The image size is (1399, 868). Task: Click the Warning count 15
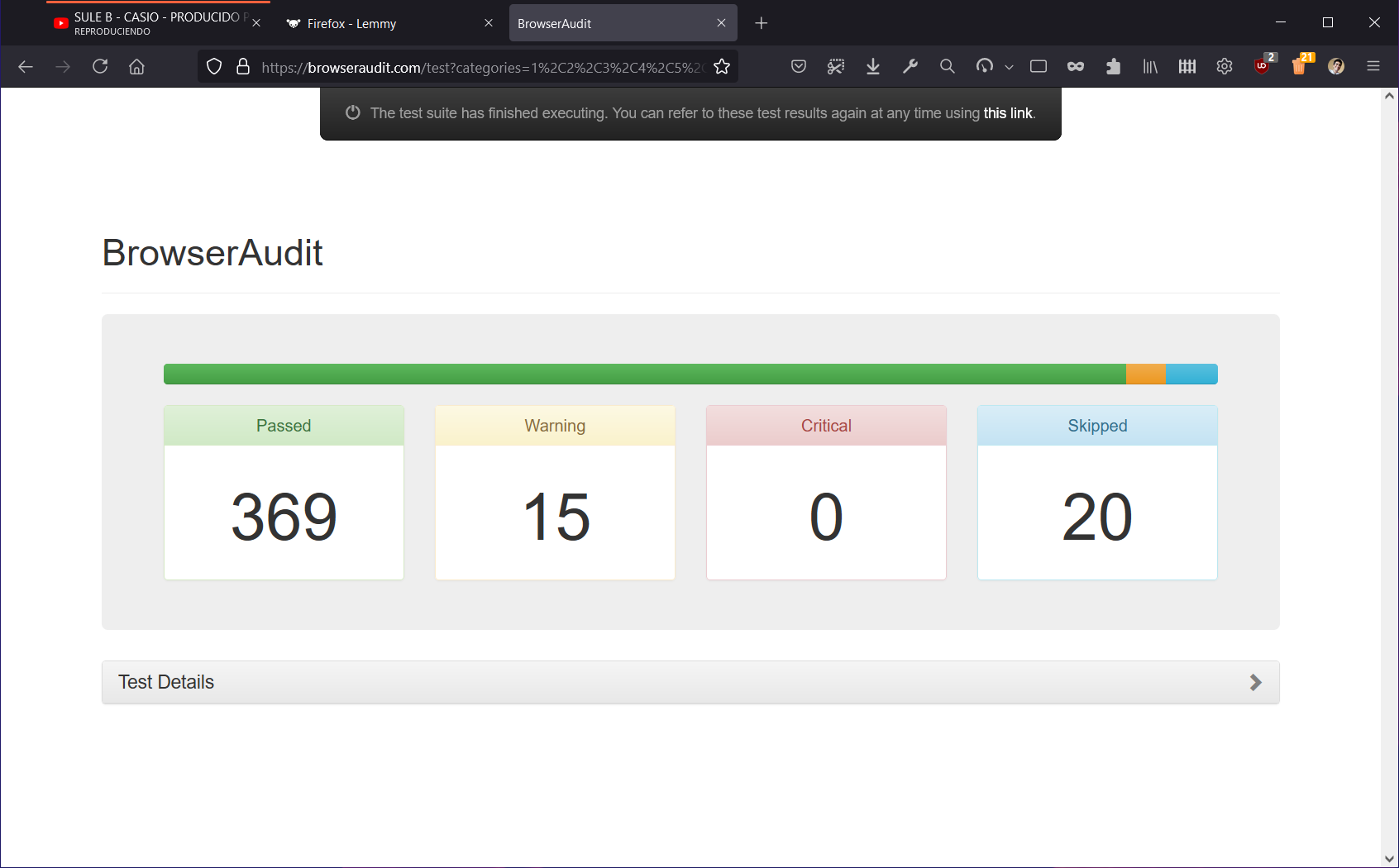556,517
